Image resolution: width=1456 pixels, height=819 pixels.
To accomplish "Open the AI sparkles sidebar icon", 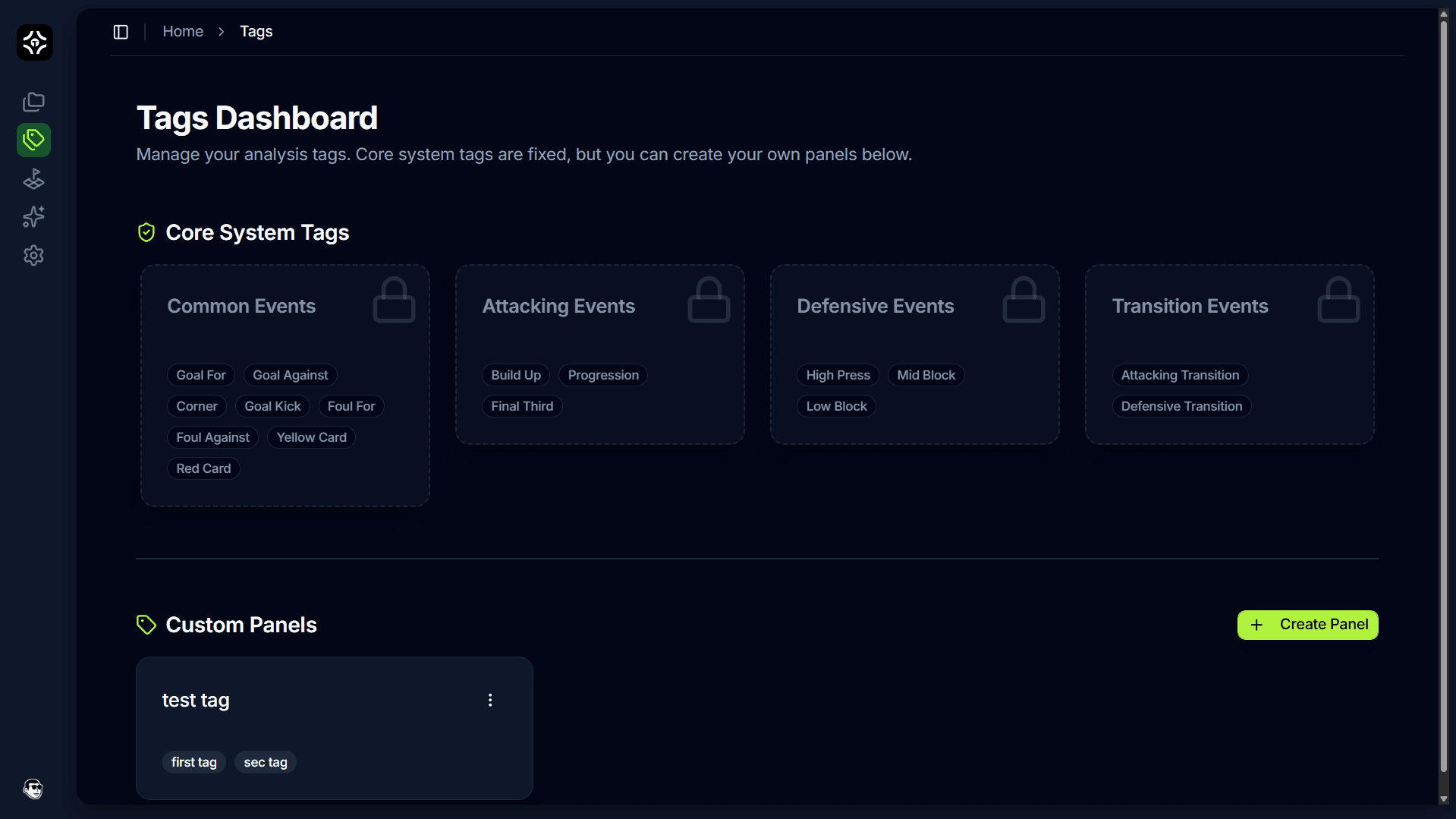I will [x=33, y=217].
